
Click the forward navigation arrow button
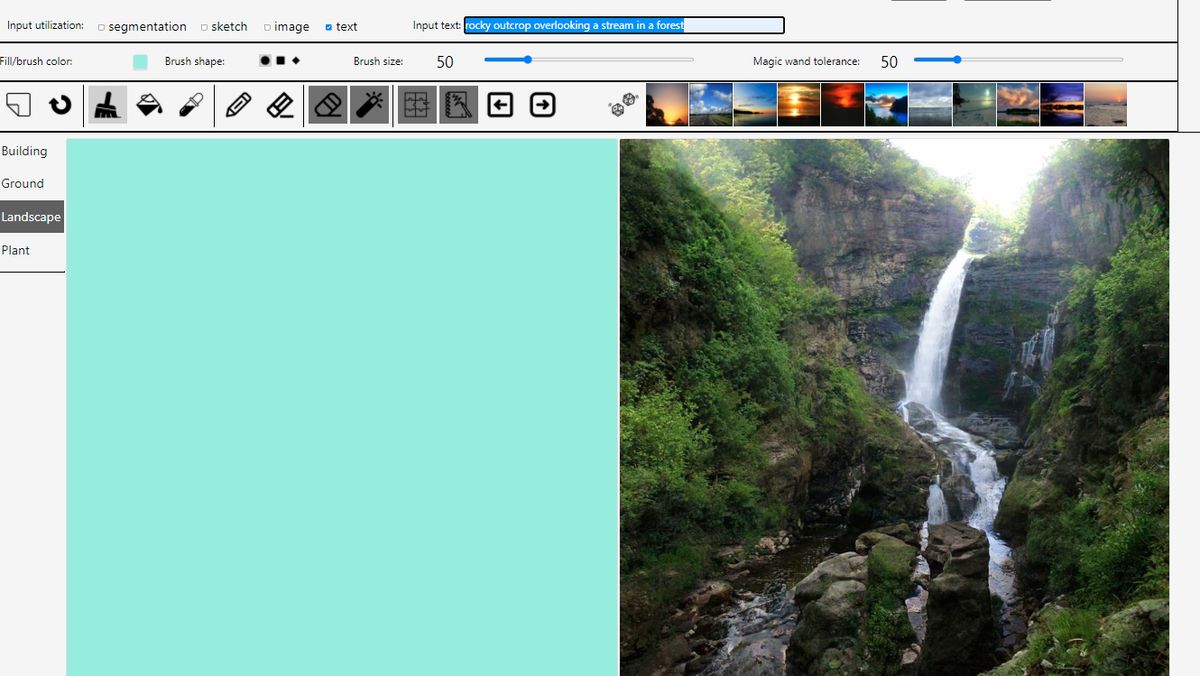click(x=542, y=104)
